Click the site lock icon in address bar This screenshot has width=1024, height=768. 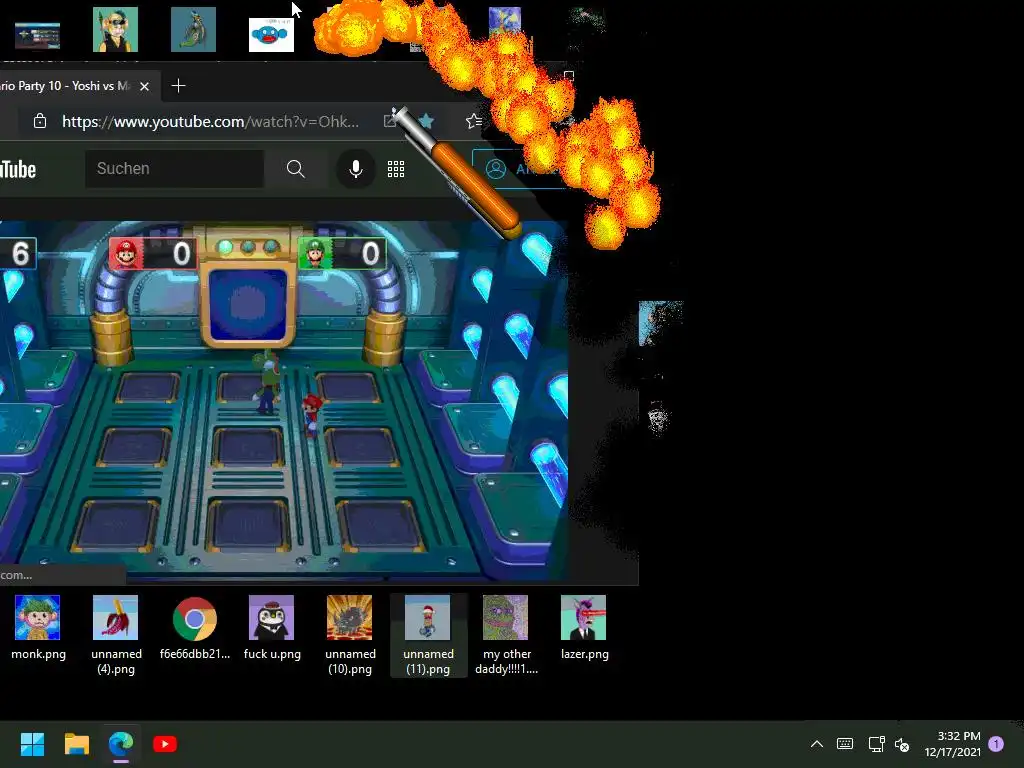(40, 121)
